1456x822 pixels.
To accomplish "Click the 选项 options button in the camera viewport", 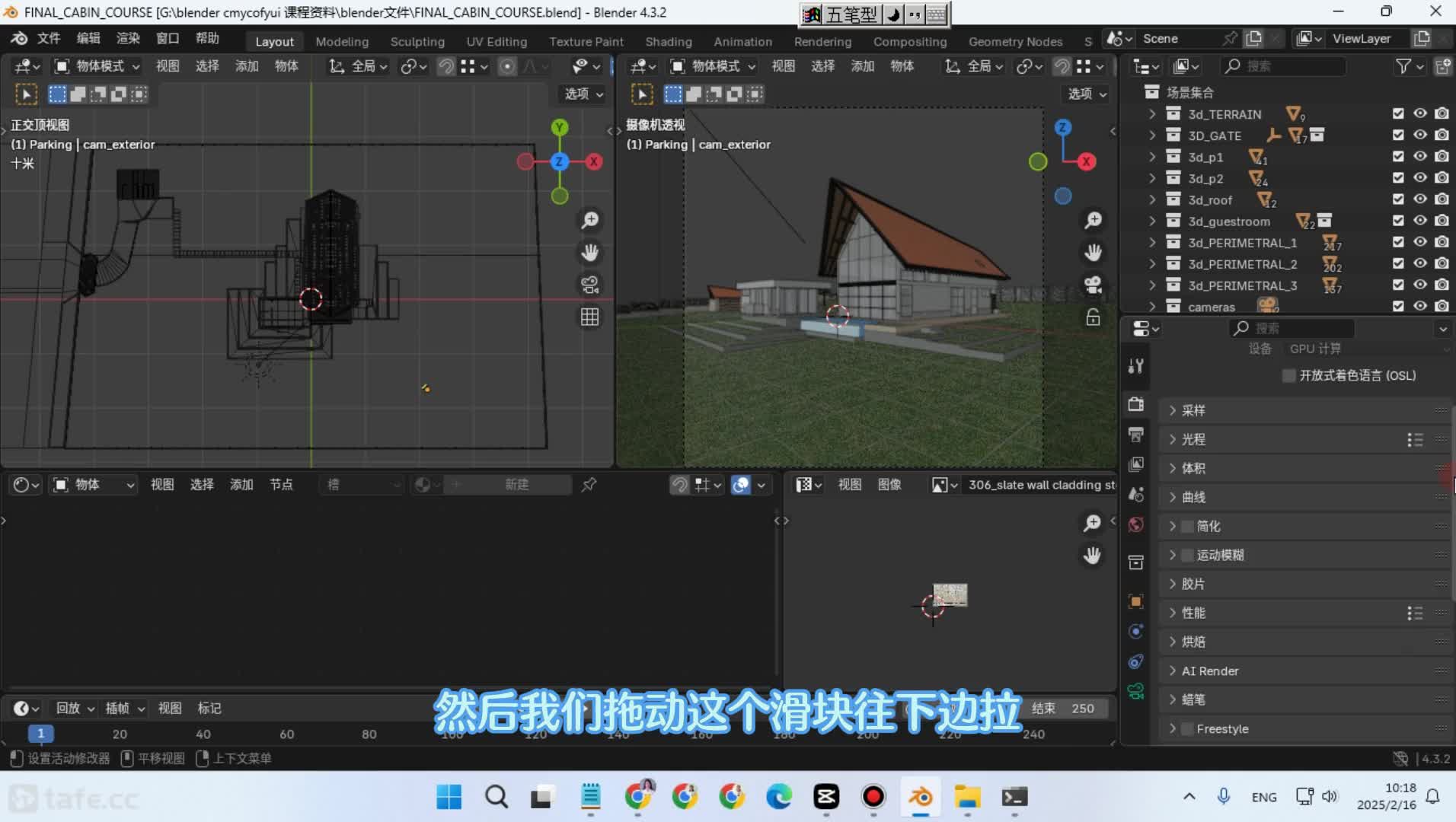I will 1087,94.
